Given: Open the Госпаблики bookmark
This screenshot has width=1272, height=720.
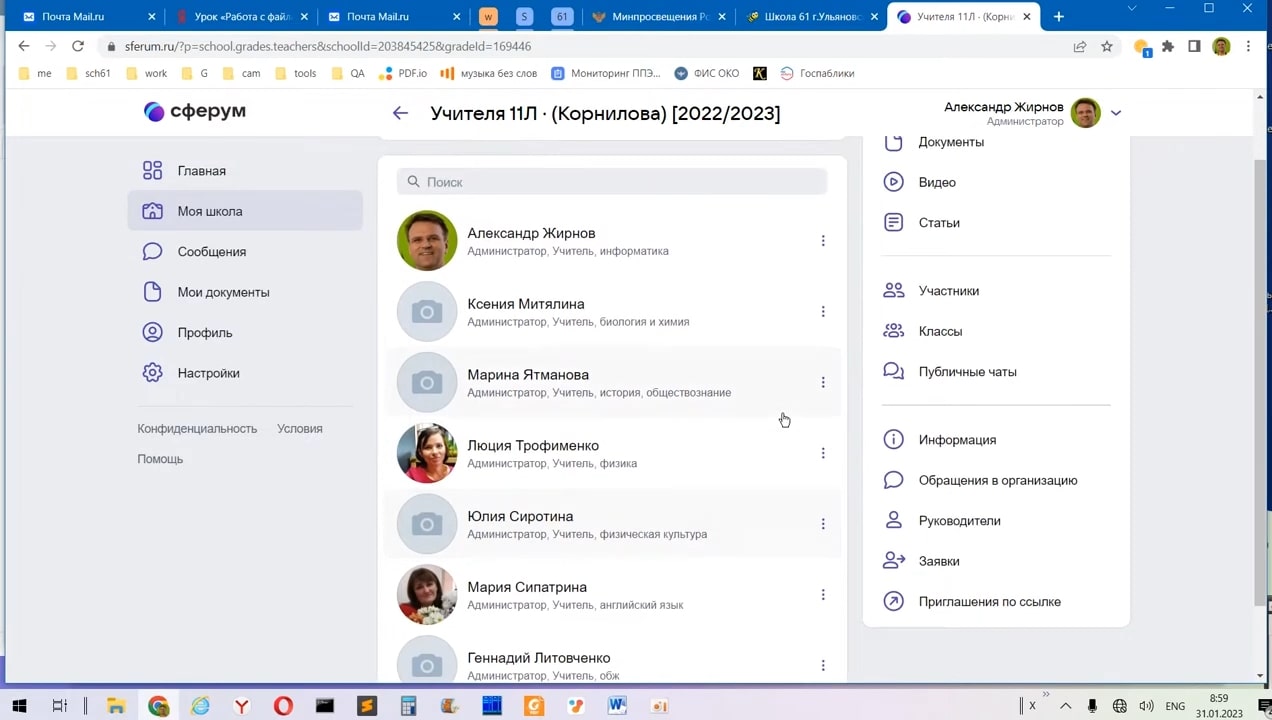Looking at the screenshot, I should (817, 73).
